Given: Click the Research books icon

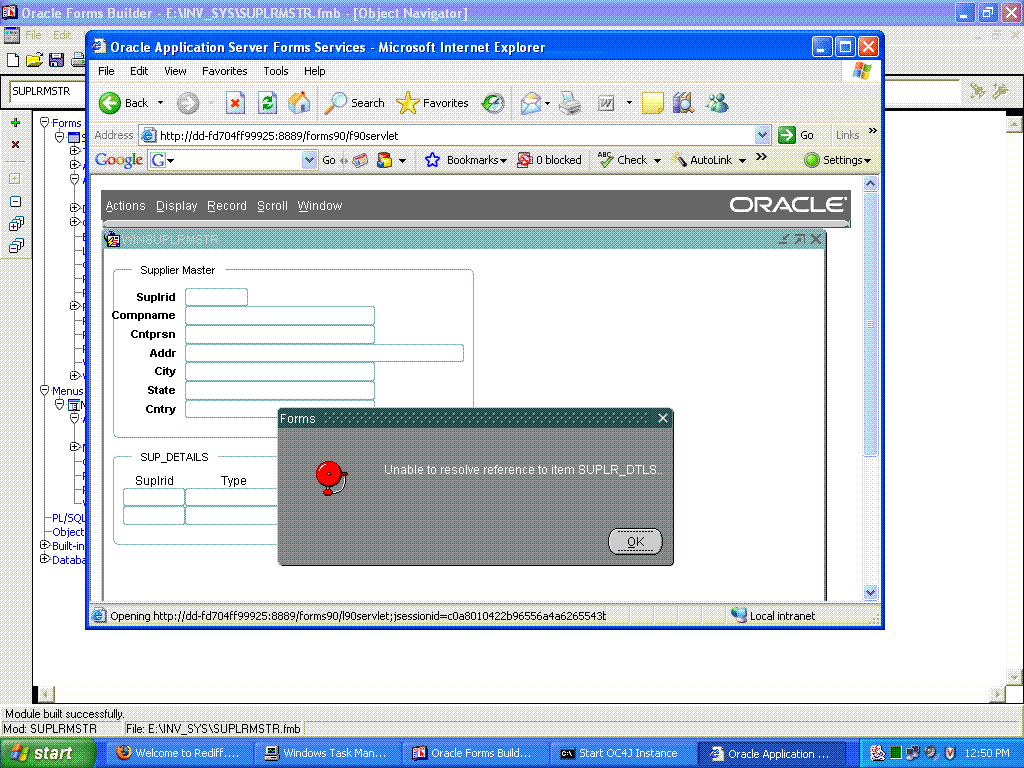Looking at the screenshot, I should click(683, 103).
